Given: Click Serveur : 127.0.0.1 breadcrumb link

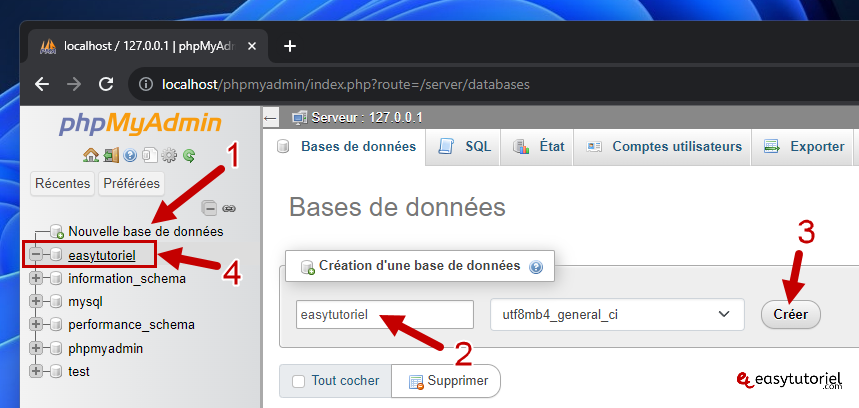Looking at the screenshot, I should pyautogui.click(x=366, y=118).
